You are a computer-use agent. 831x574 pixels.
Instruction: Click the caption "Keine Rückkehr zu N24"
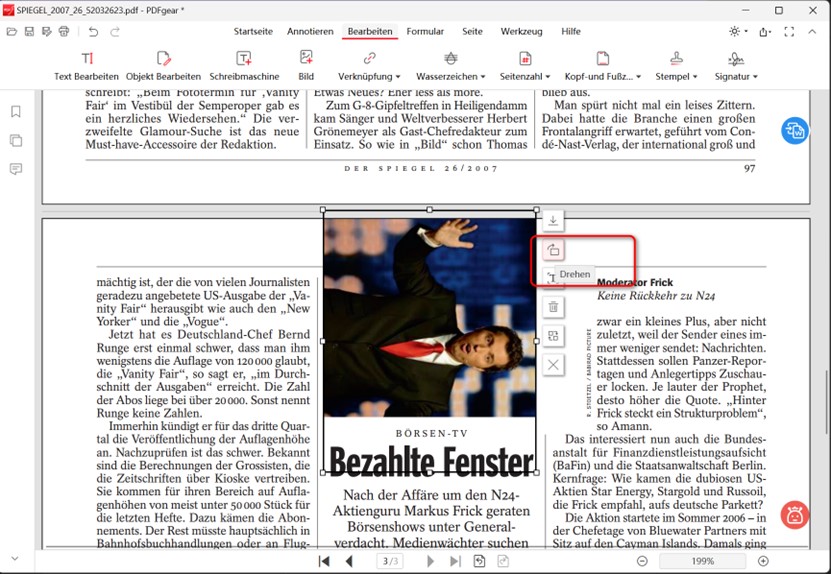656,296
